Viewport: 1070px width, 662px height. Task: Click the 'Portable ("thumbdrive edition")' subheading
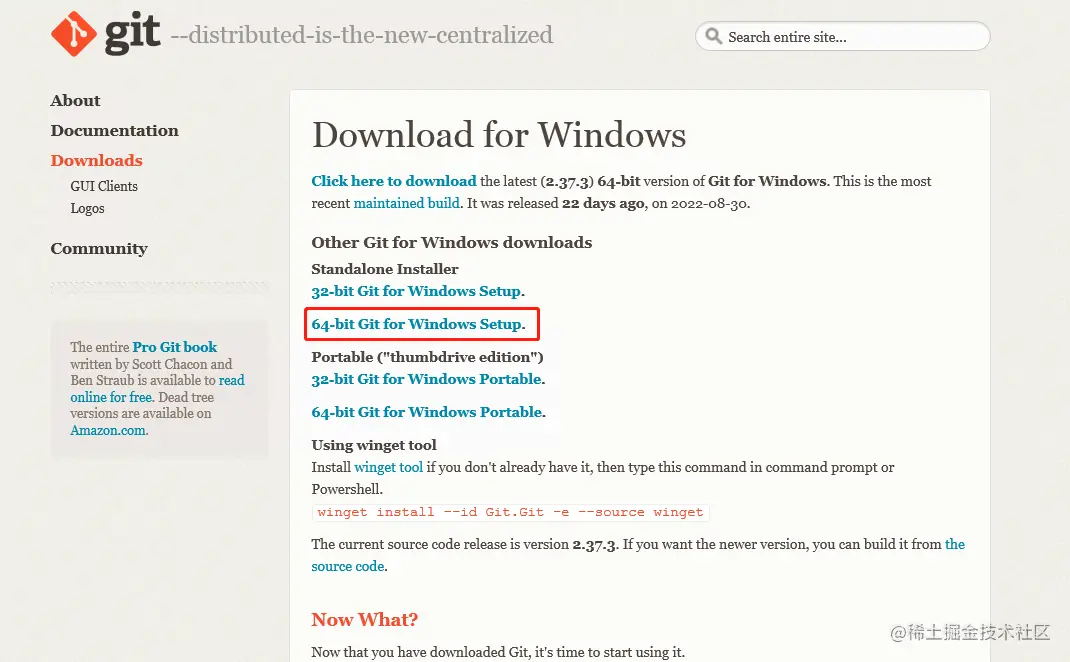pyautogui.click(x=427, y=357)
